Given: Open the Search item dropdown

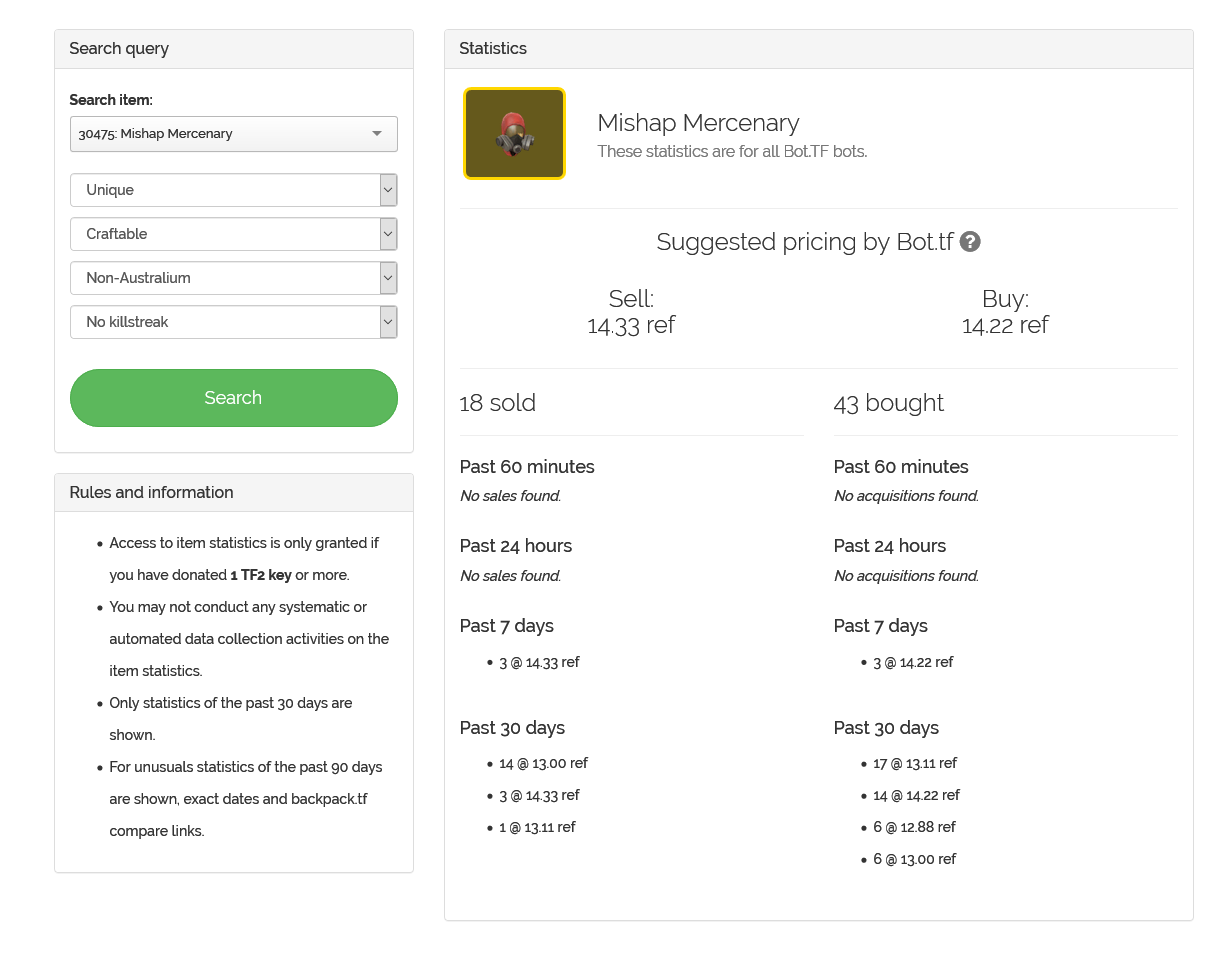Looking at the screenshot, I should (233, 134).
